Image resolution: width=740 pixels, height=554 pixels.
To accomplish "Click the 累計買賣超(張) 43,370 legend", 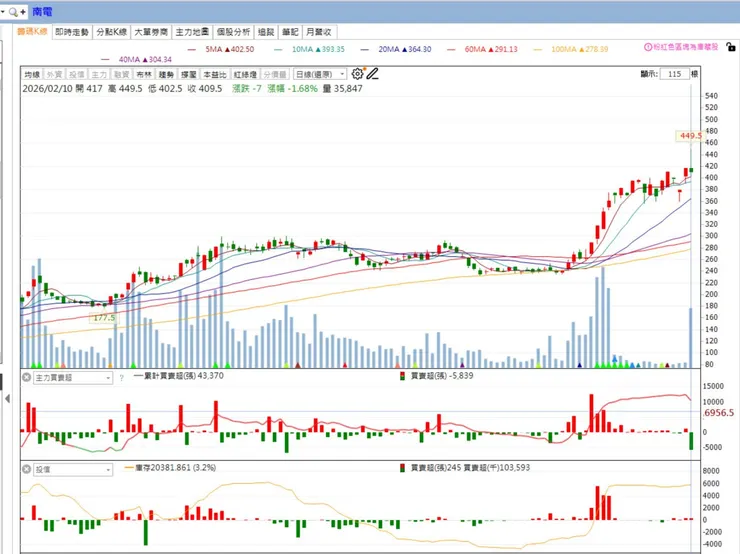I will click(179, 376).
